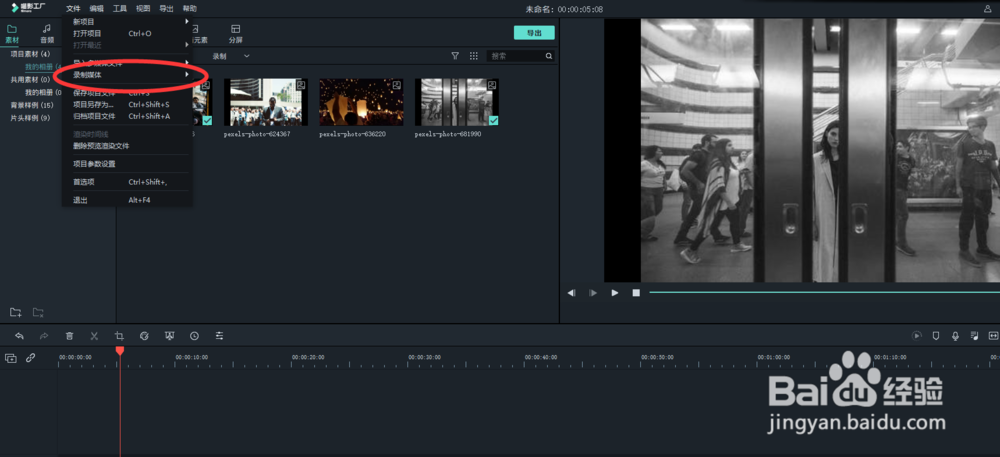The image size is (1000, 457).
Task: Click the red timeline playhead
Action: click(x=119, y=351)
